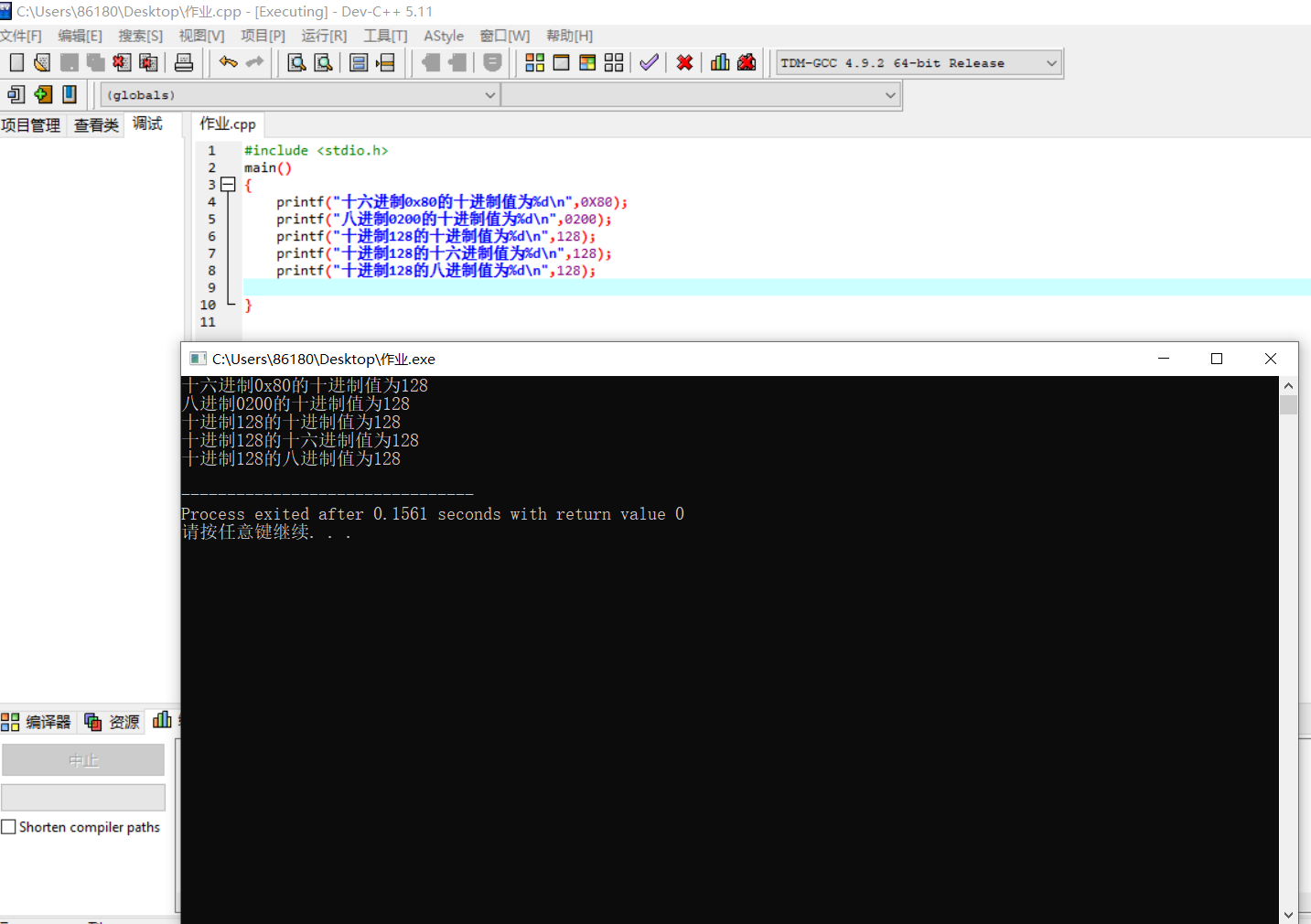Open the Find dialog from the toolbar
Image resolution: width=1311 pixels, height=924 pixels.
coord(296,62)
